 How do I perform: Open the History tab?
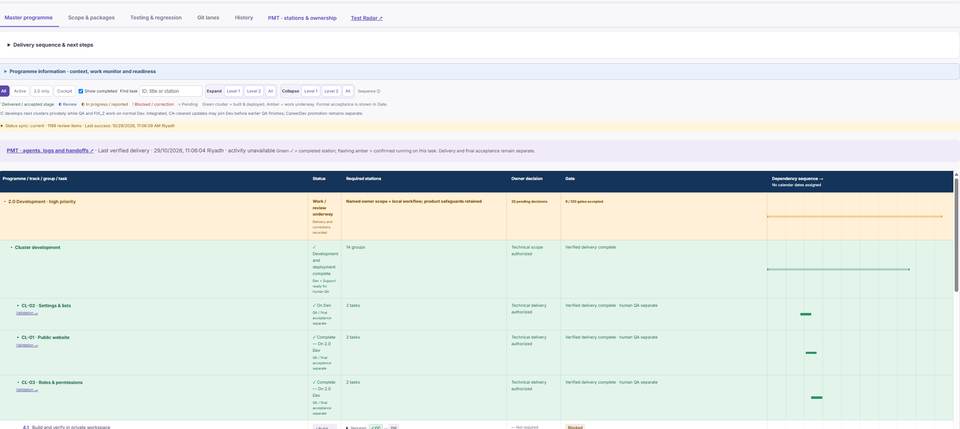point(244,18)
